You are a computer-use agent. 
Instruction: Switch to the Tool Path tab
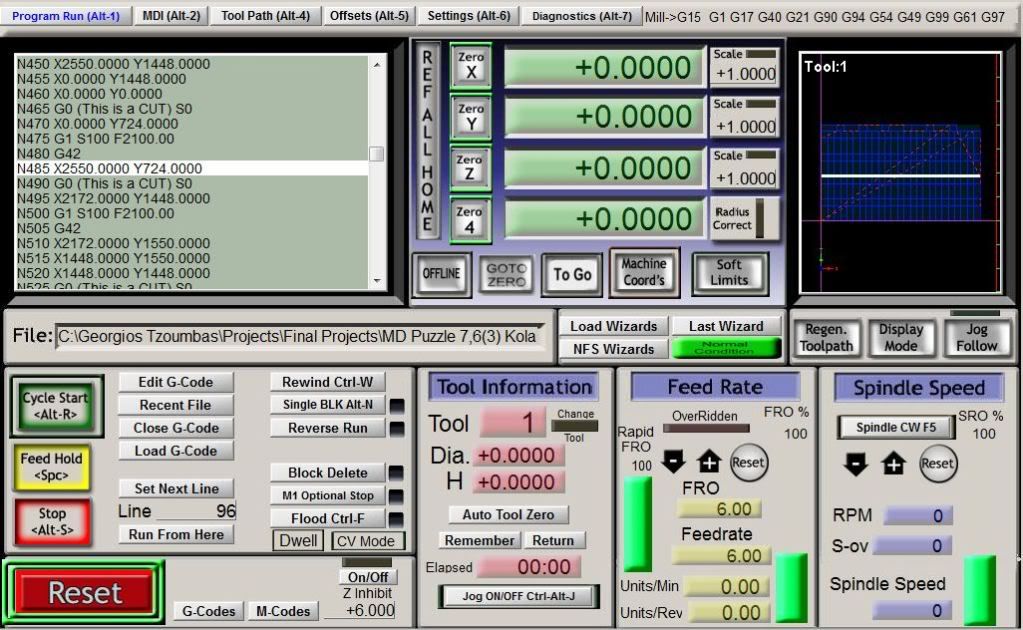[x=265, y=16]
